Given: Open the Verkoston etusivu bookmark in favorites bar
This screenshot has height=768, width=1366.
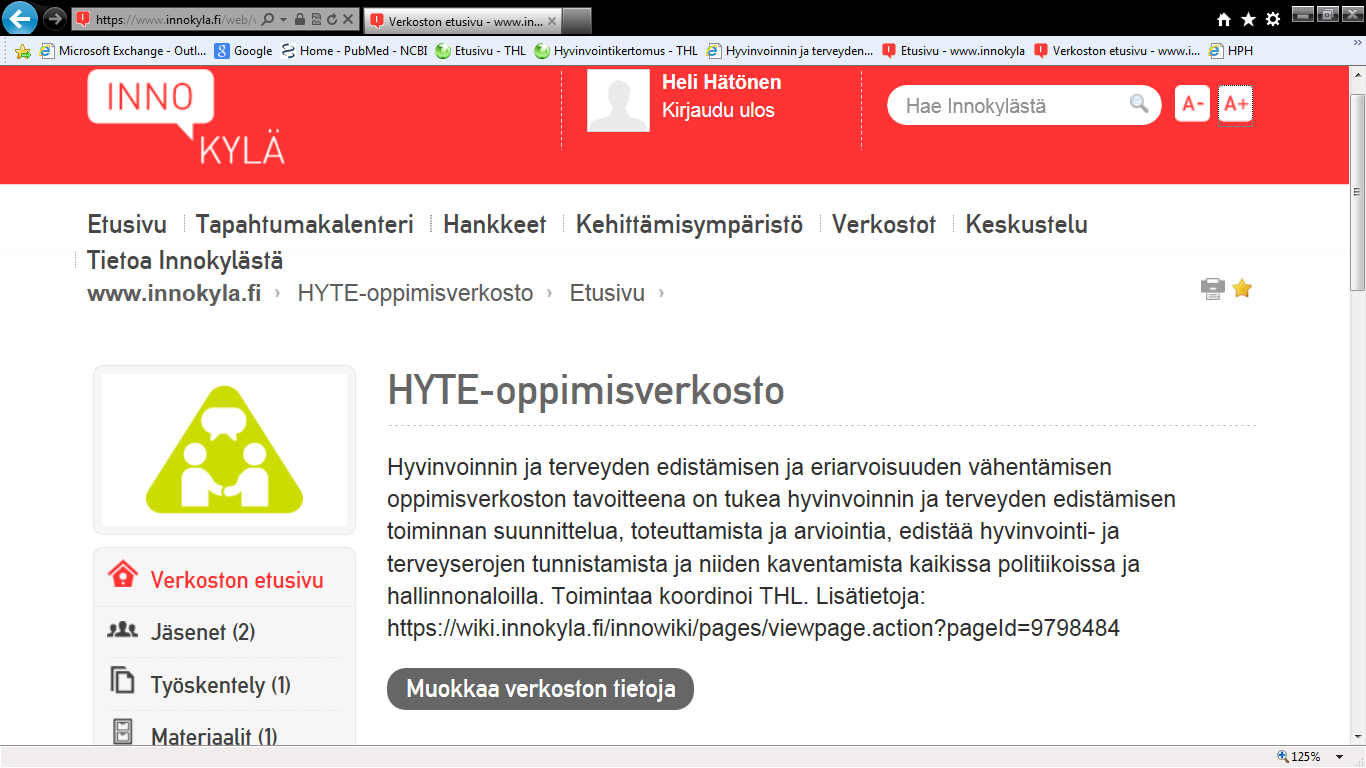Looking at the screenshot, I should (x=1117, y=51).
